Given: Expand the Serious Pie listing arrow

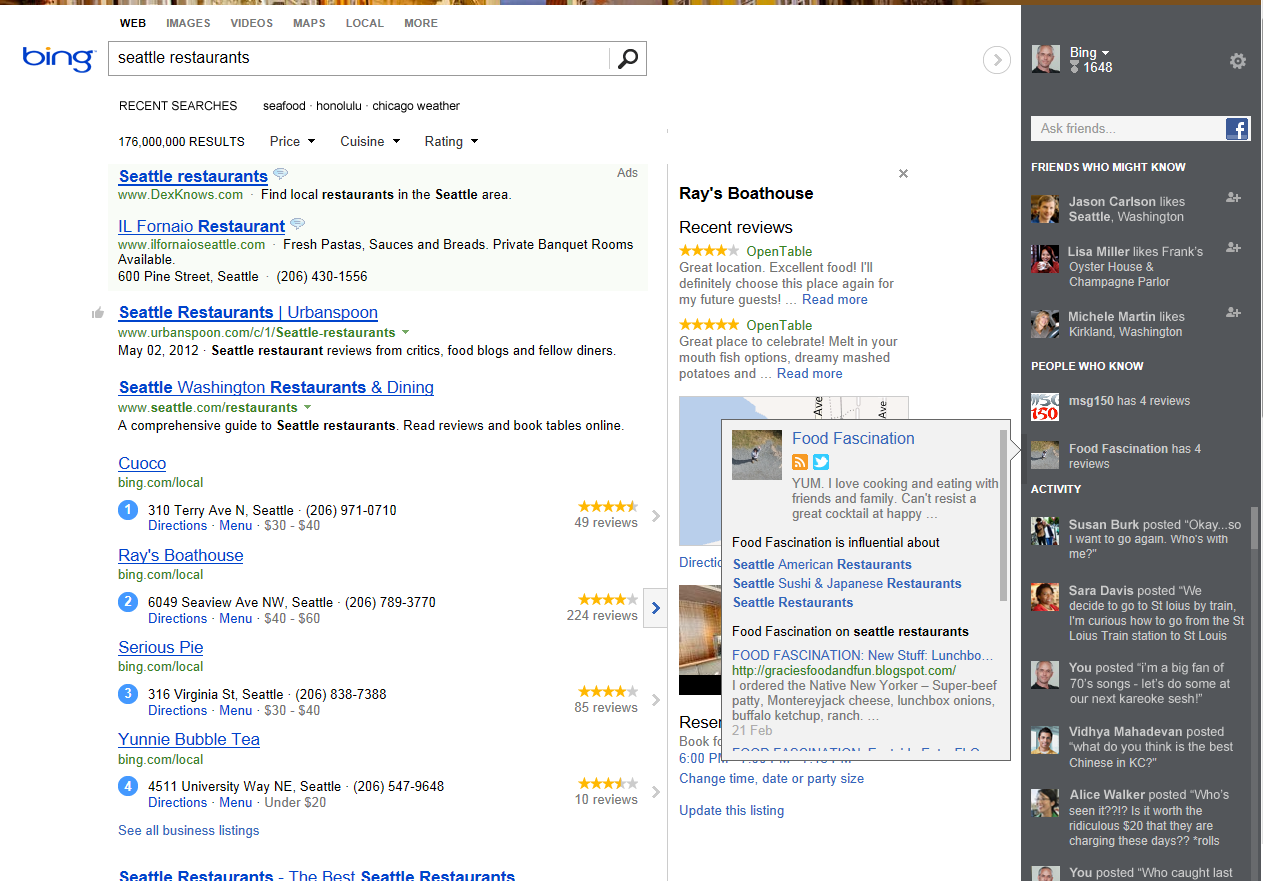Looking at the screenshot, I should [x=656, y=700].
